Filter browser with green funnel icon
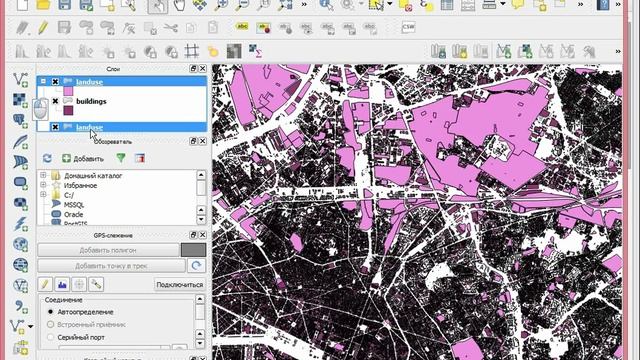640x360 pixels. [x=121, y=158]
